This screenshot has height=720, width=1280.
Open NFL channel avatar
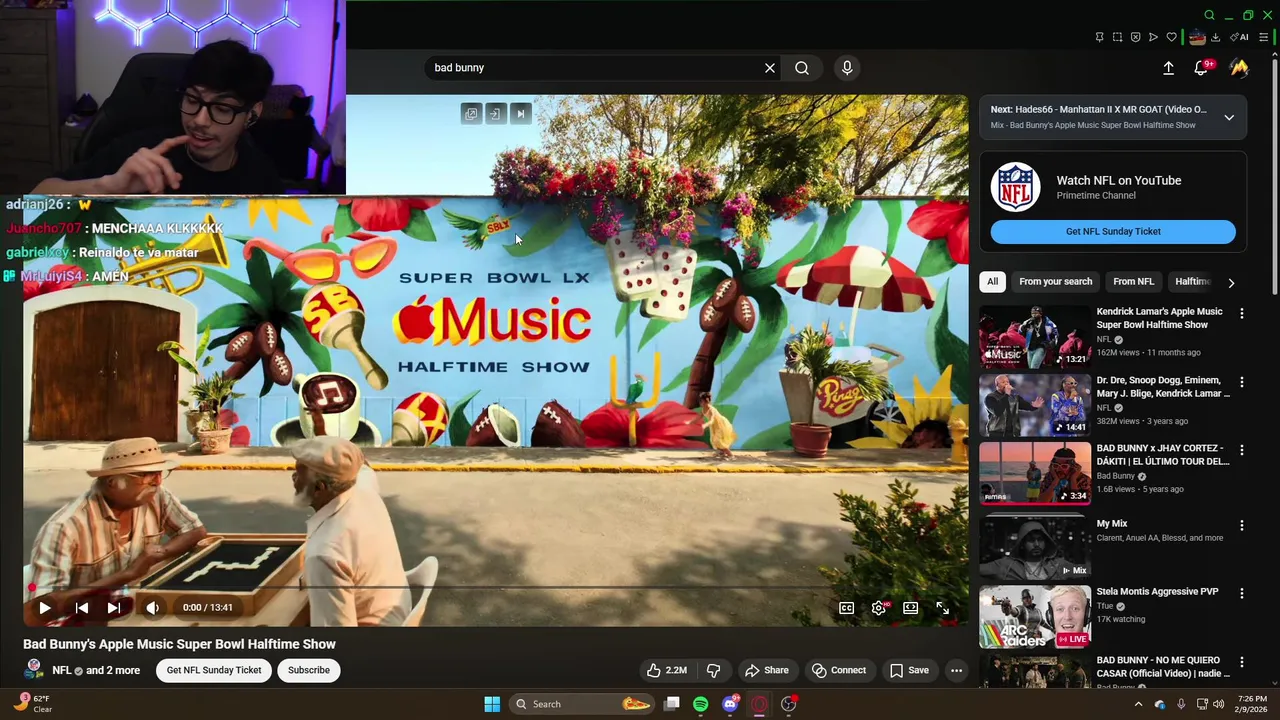tap(34, 670)
